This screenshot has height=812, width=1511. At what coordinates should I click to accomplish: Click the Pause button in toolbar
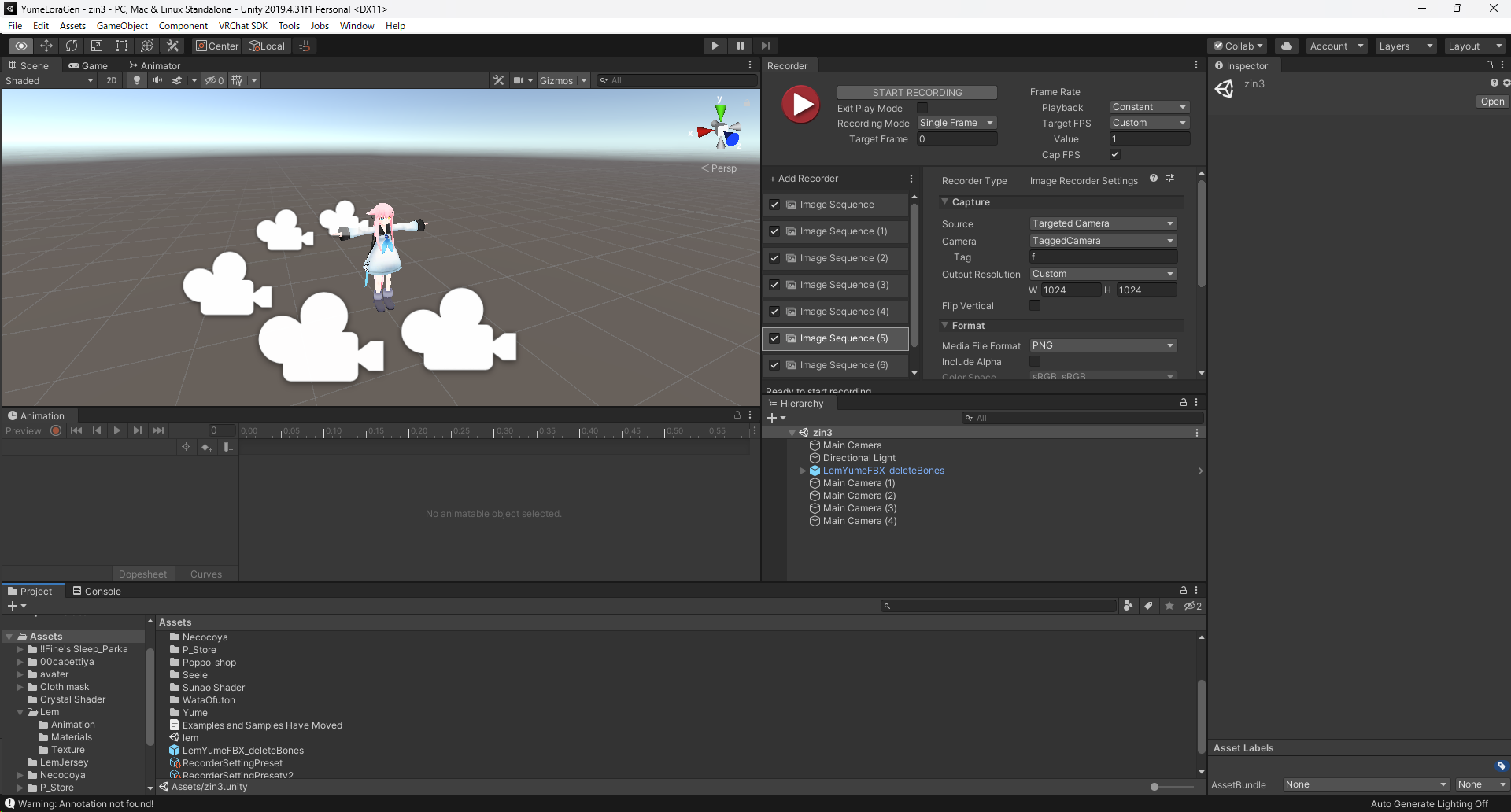740,46
